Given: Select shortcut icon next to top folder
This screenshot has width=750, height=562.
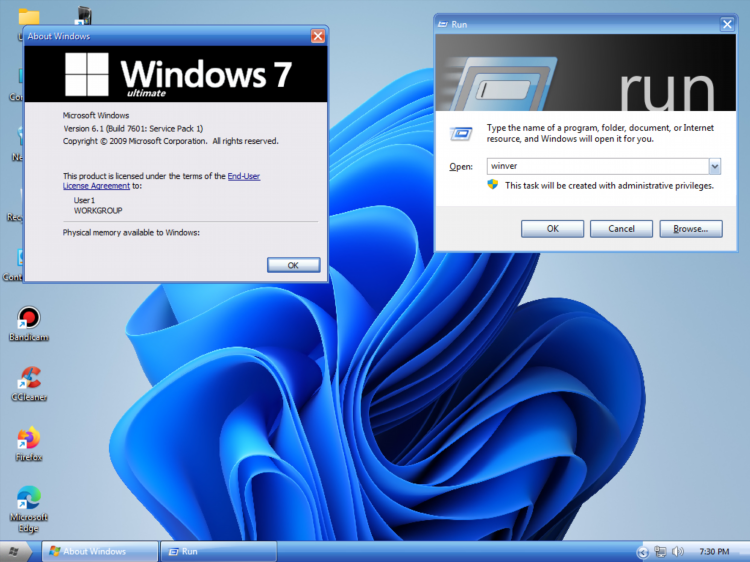Looking at the screenshot, I should point(83,15).
